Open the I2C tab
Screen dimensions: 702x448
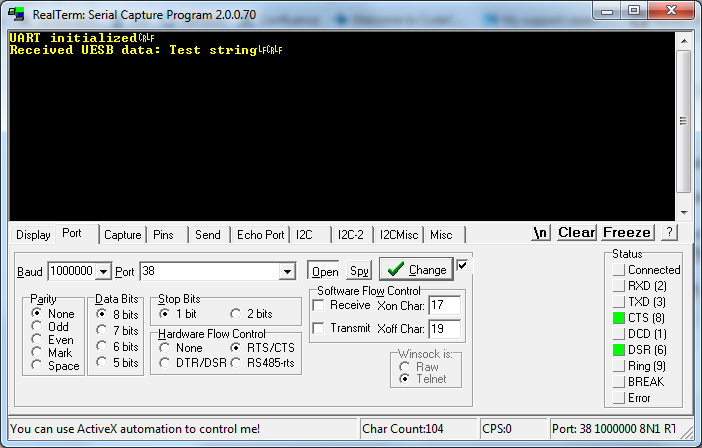tap(304, 235)
